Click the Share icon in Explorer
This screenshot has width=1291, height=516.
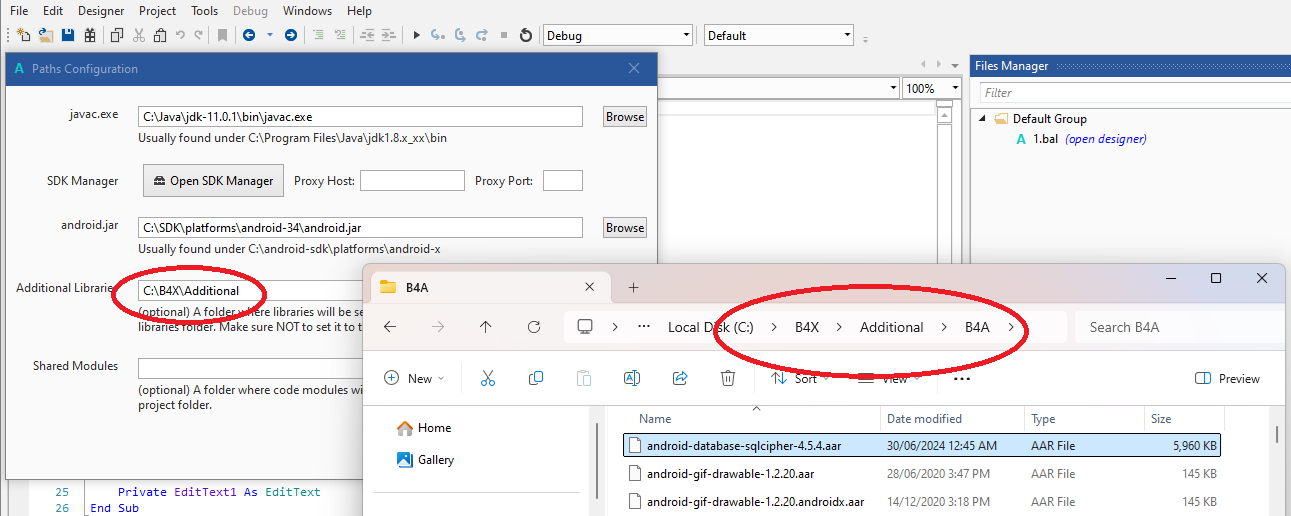pos(680,378)
